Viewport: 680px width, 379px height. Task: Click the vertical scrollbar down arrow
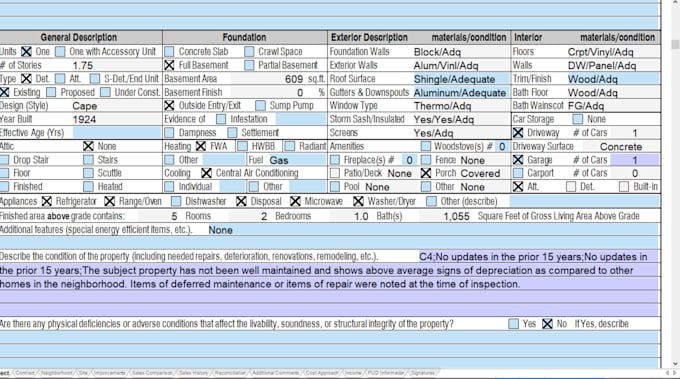675,363
